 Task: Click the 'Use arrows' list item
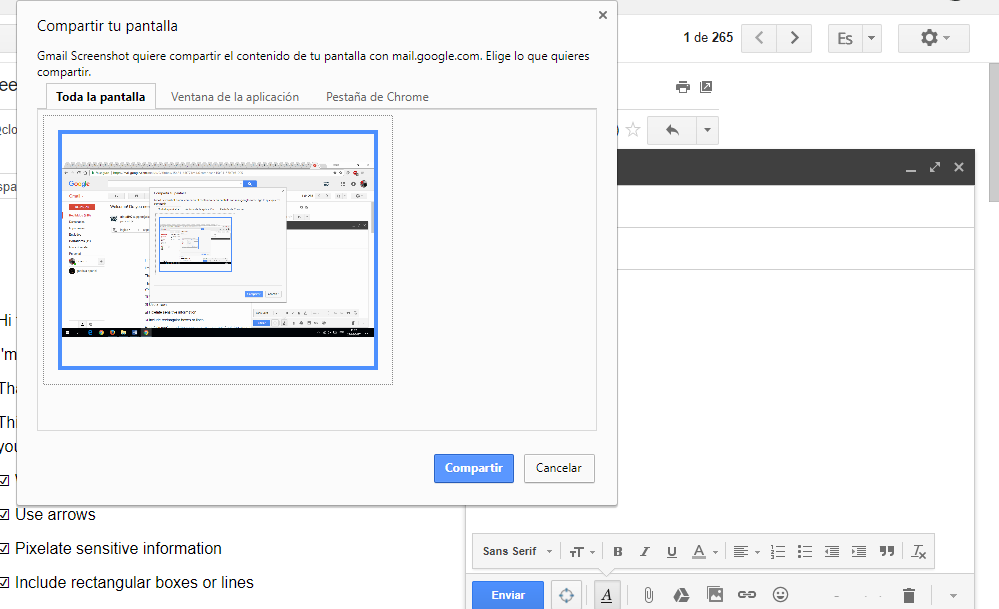55,515
